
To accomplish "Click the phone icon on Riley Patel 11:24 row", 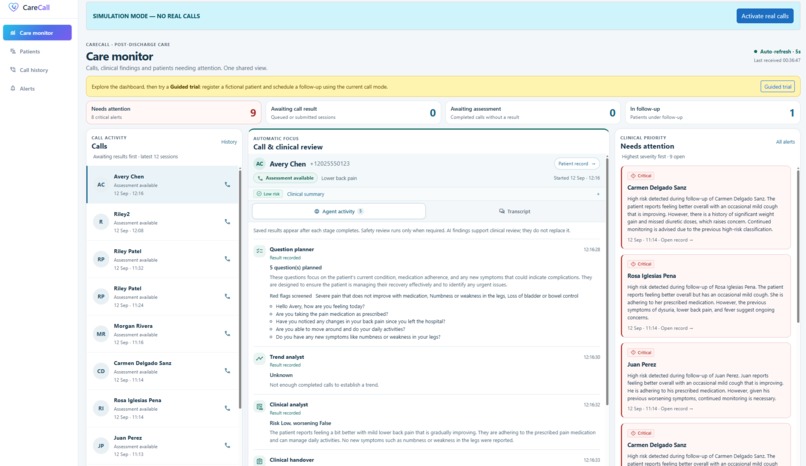I will [227, 296].
